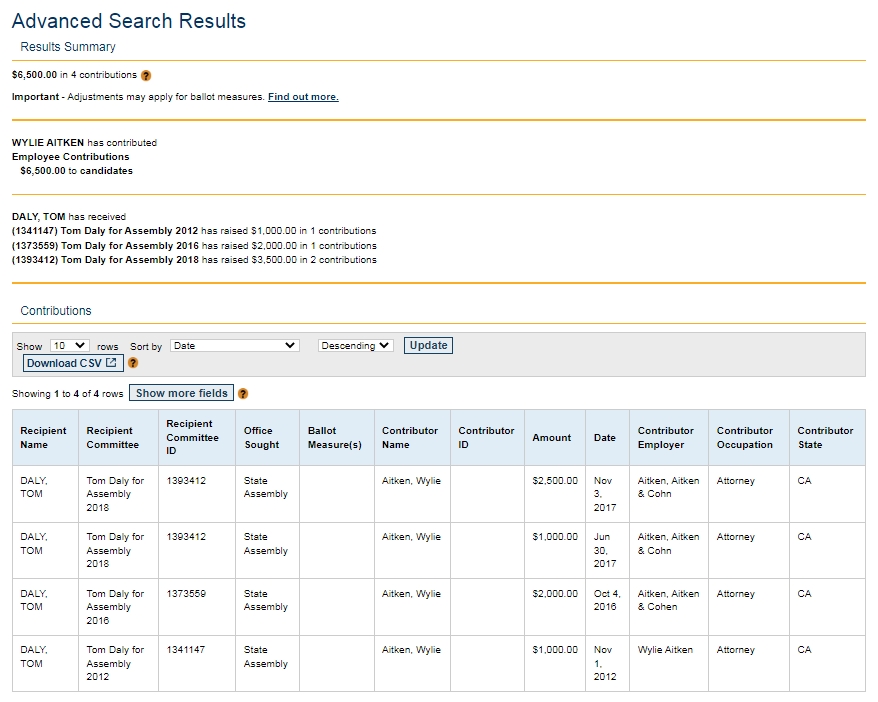Click committee ID 1373559 in table
The image size is (878, 702).
point(186,594)
